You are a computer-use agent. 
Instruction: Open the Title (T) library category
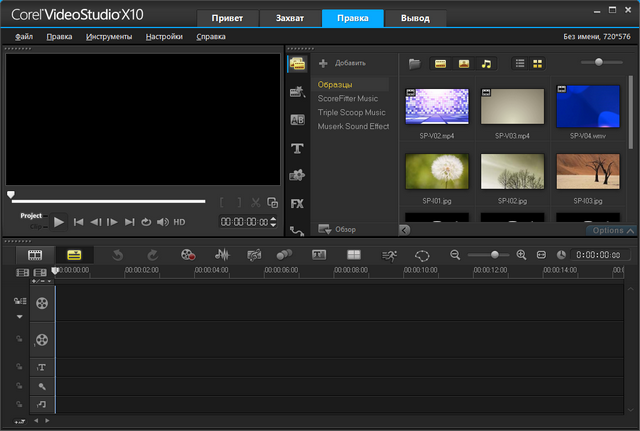click(x=297, y=148)
